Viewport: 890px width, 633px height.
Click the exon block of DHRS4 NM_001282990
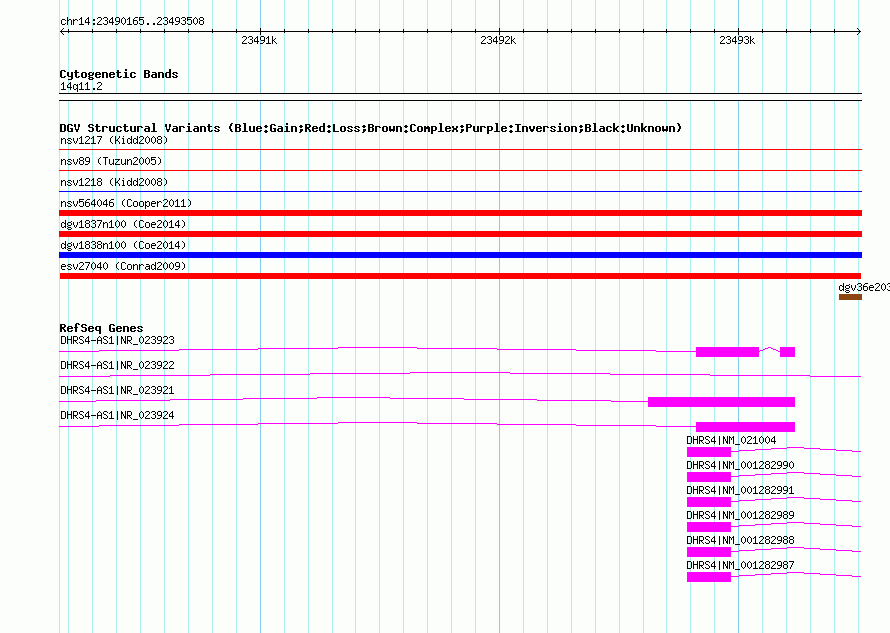coord(709,477)
